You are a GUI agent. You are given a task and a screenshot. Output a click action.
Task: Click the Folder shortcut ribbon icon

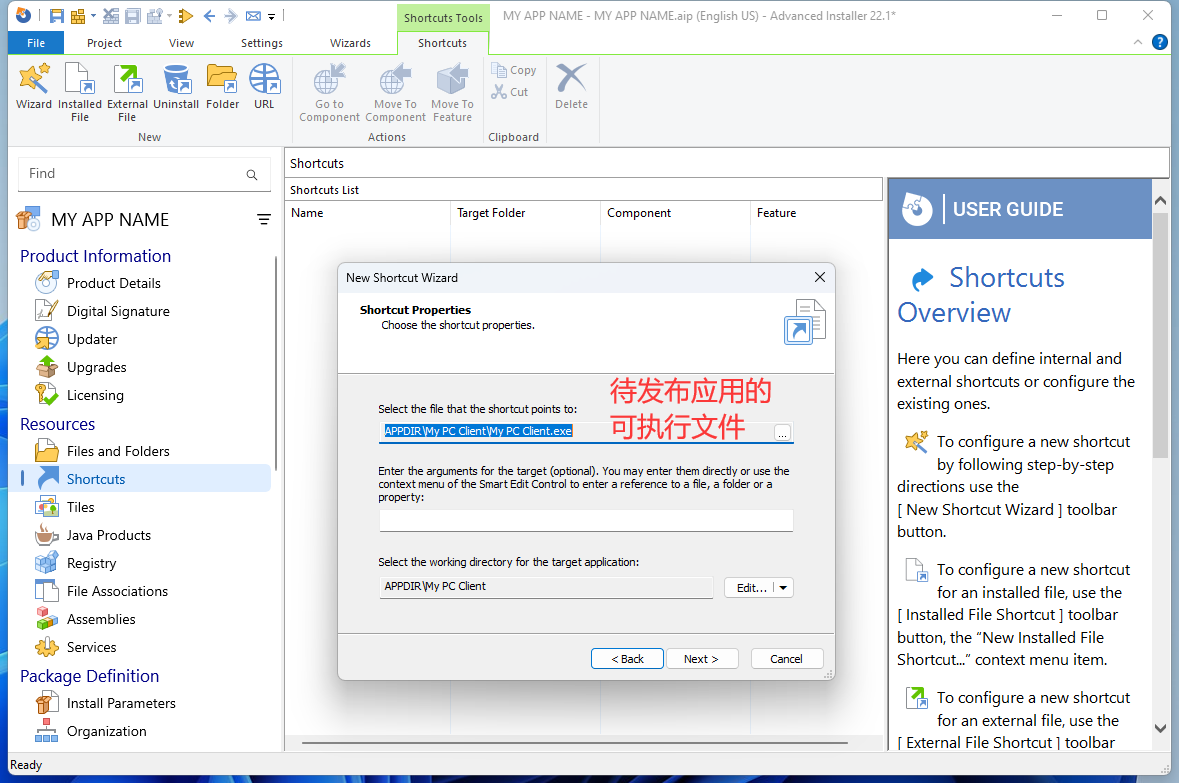point(223,87)
